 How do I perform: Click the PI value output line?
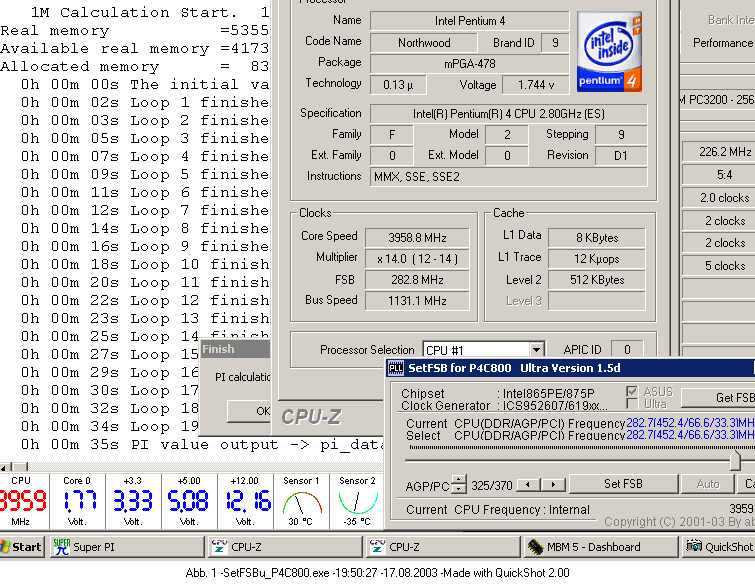point(202,444)
